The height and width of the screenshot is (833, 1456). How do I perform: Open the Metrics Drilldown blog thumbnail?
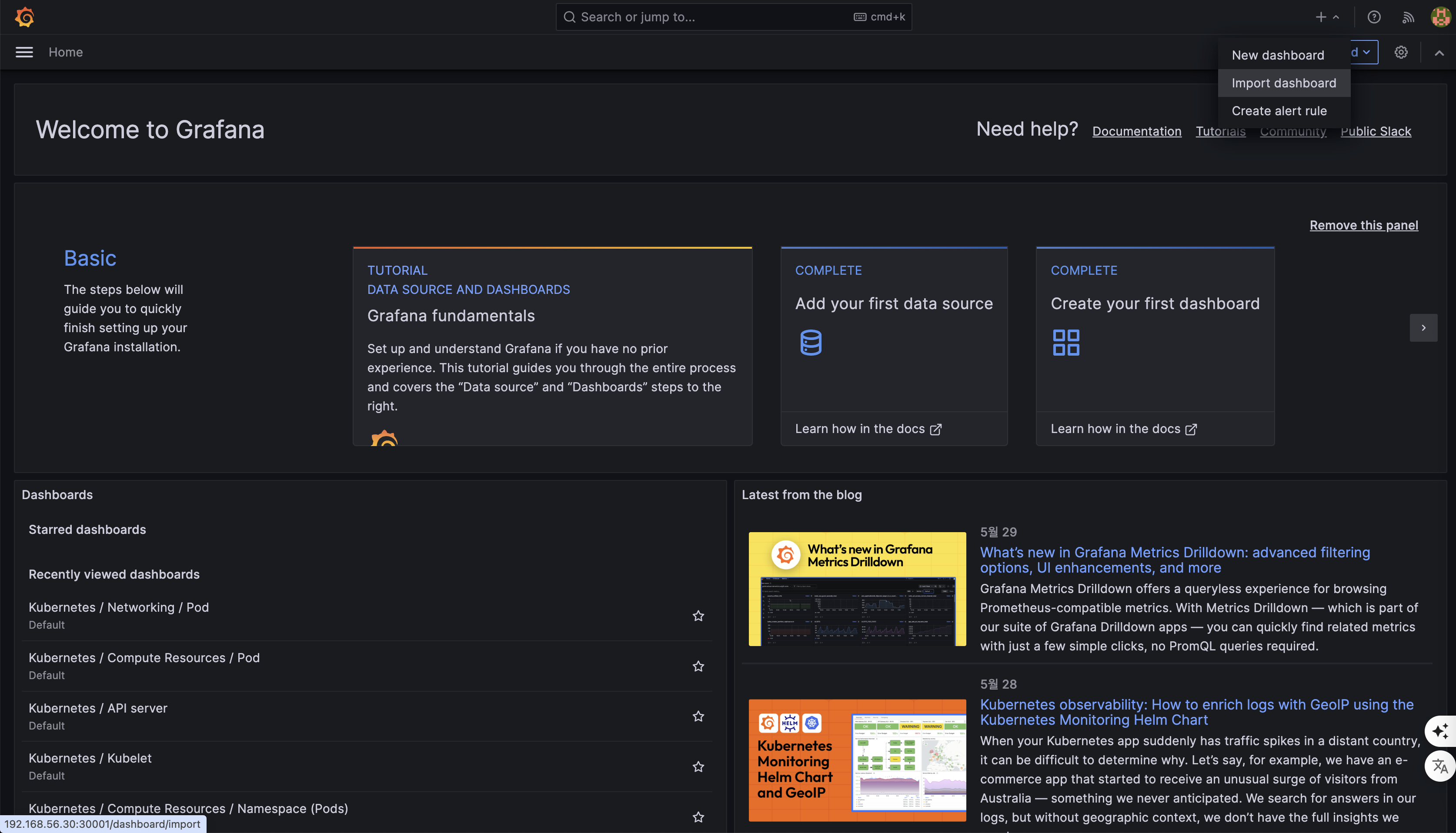857,589
